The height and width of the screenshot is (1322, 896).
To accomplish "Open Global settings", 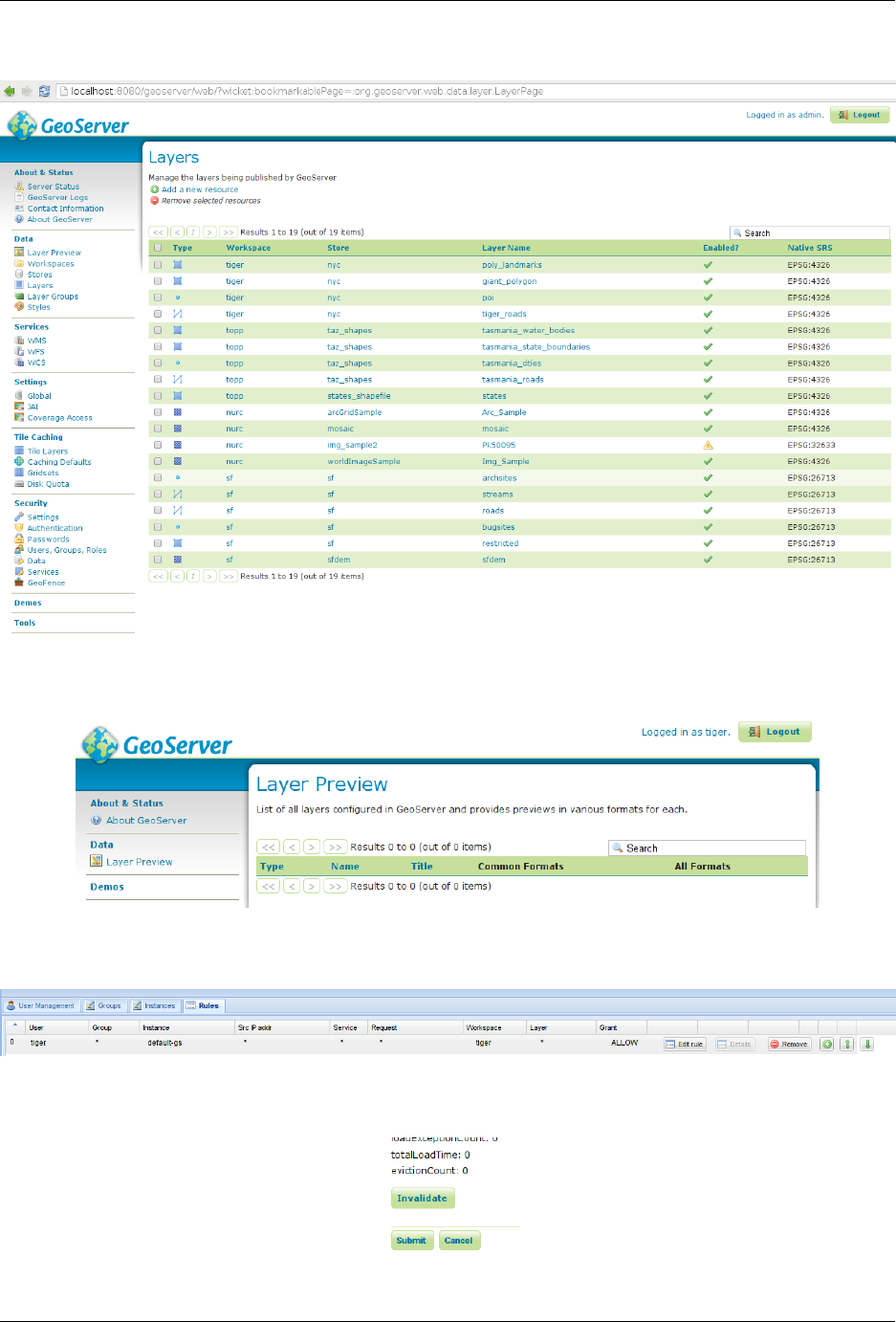I will 39,396.
